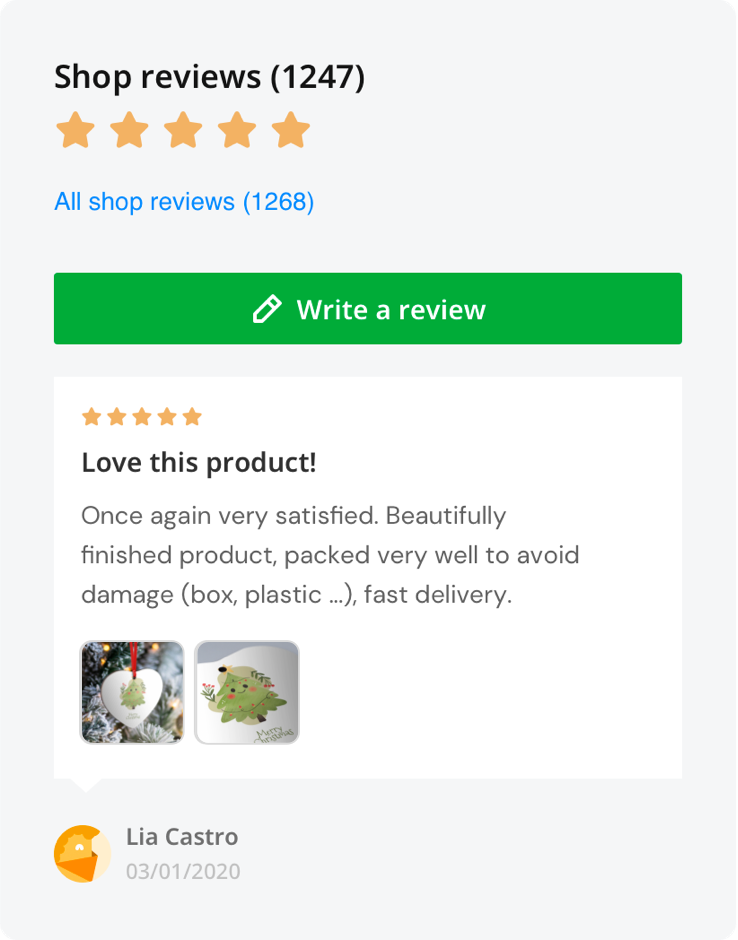Open the Christmas tree card thumbnail
Image resolution: width=738 pixels, height=940 pixels.
[x=247, y=692]
